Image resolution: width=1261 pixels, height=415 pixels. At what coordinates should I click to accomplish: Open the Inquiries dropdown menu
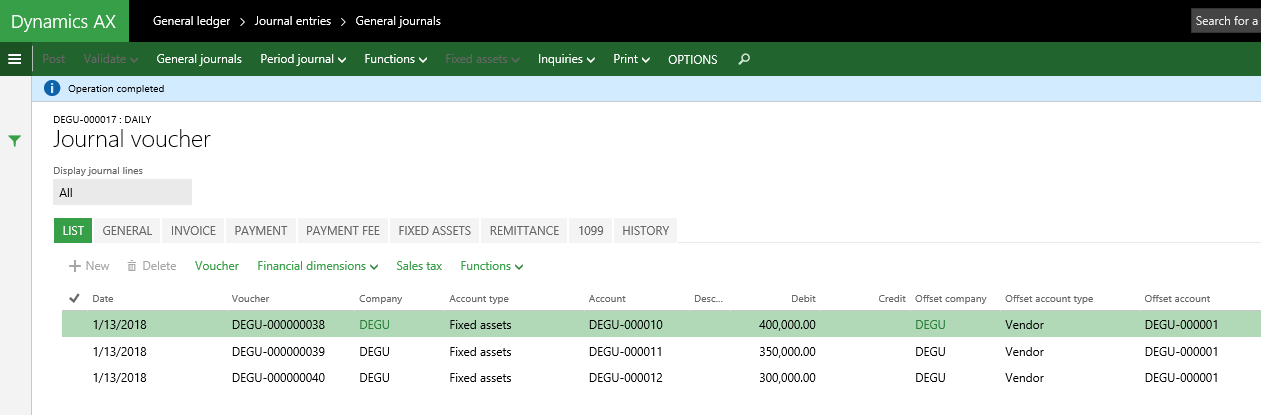point(566,59)
